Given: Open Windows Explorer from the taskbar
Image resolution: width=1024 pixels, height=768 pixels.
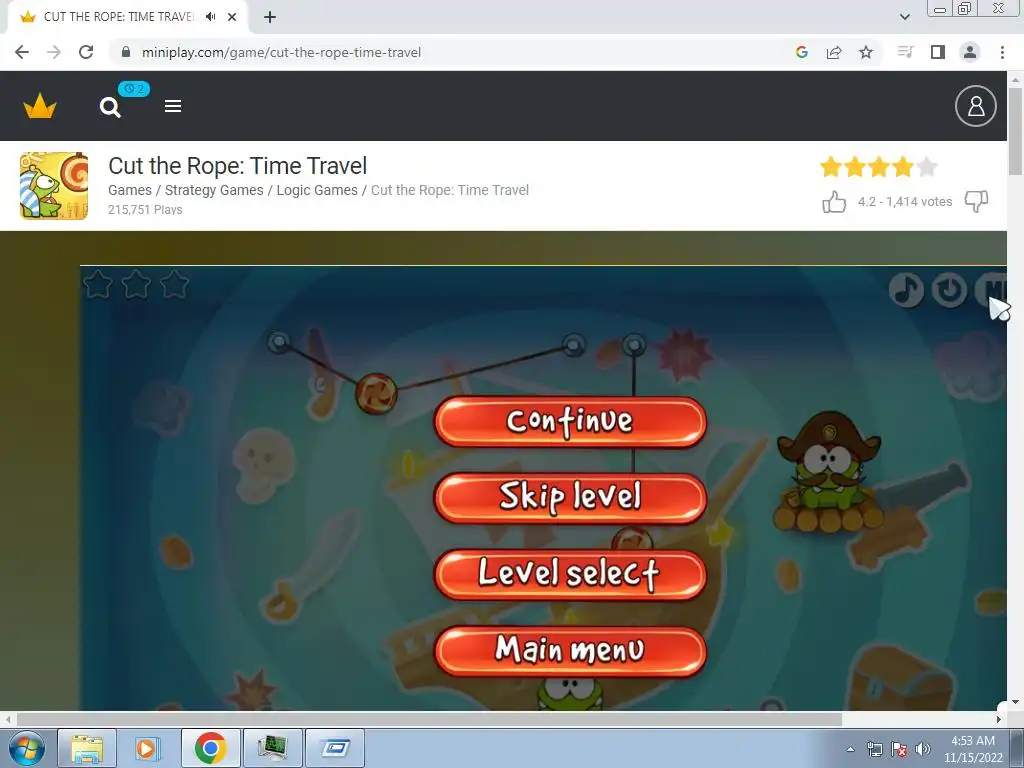Looking at the screenshot, I should coord(88,748).
